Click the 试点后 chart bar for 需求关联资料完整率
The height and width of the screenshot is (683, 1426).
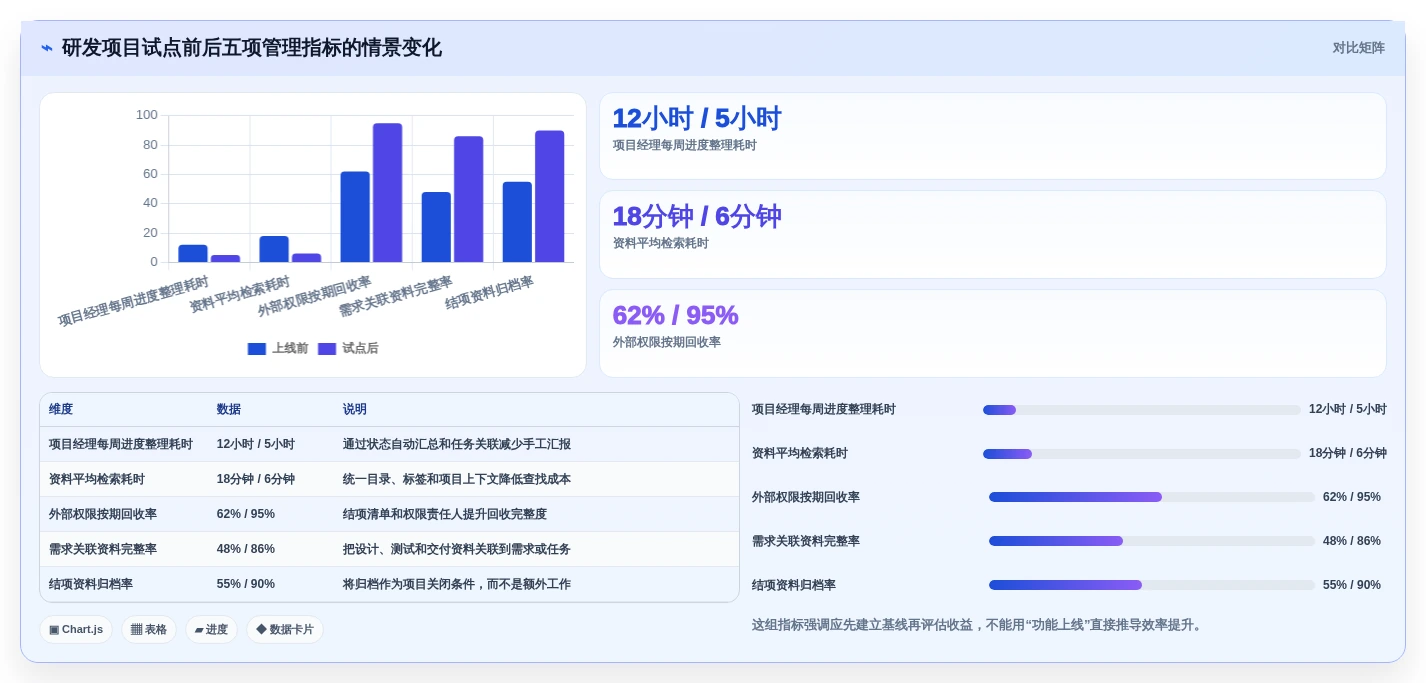click(469, 199)
